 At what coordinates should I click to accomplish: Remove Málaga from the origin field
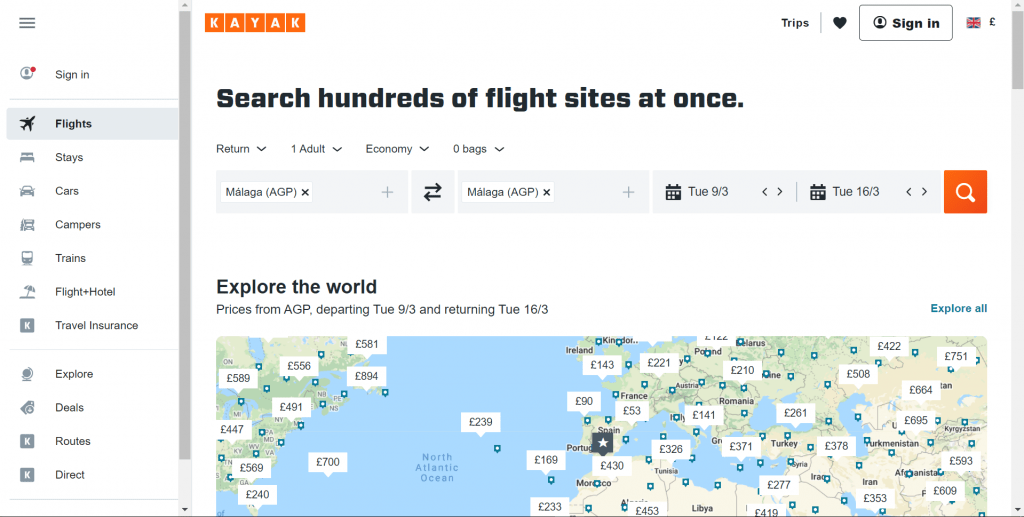pos(306,192)
